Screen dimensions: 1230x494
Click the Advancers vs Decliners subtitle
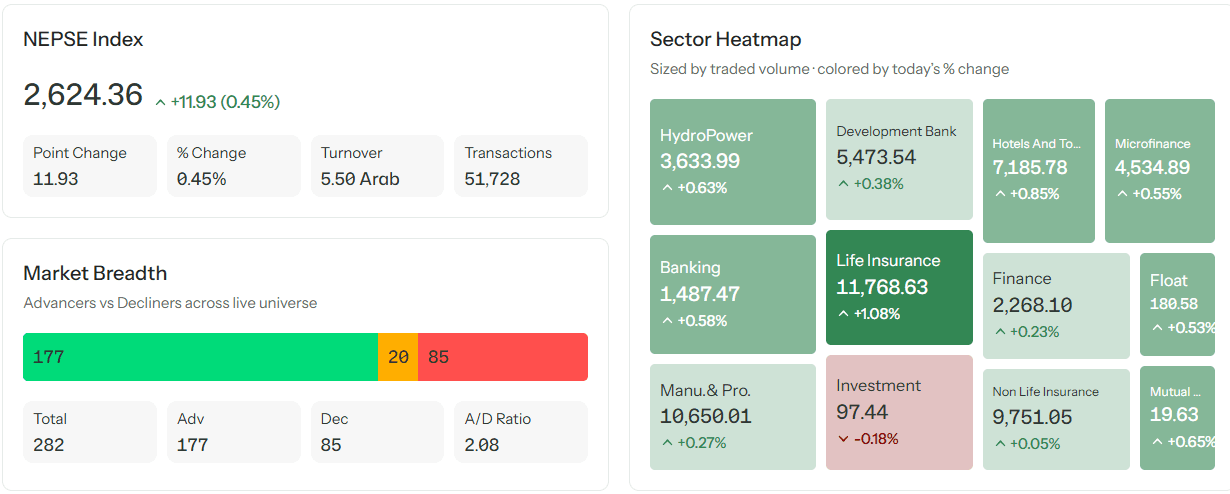click(x=170, y=303)
